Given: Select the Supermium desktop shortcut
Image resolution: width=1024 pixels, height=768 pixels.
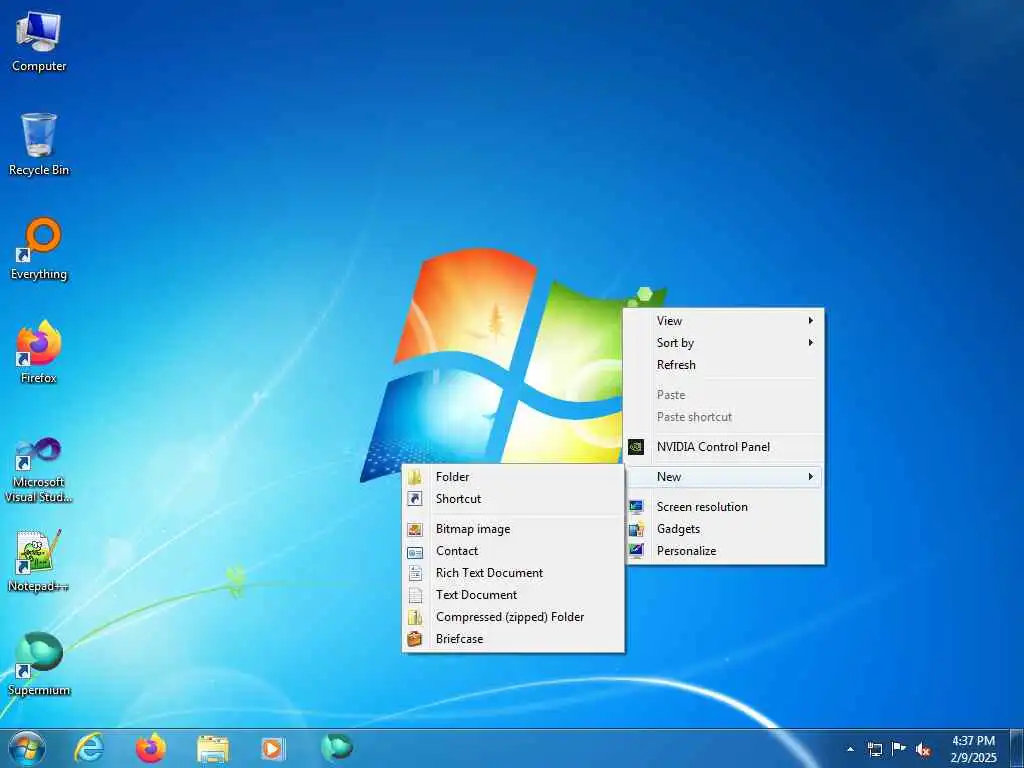Looking at the screenshot, I should tap(39, 664).
